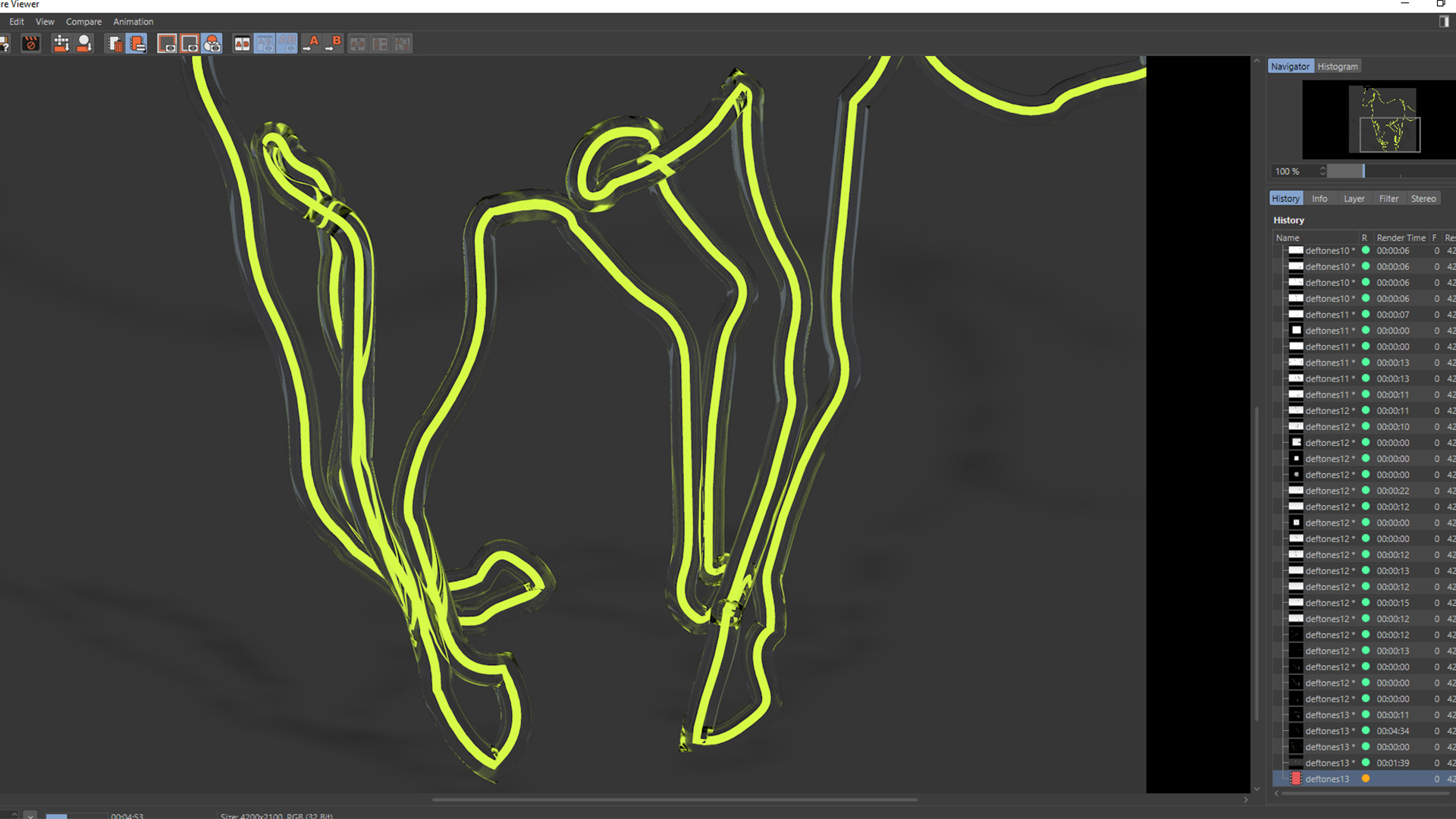Click the Set as B icon
The image size is (1456, 819).
coord(334,44)
